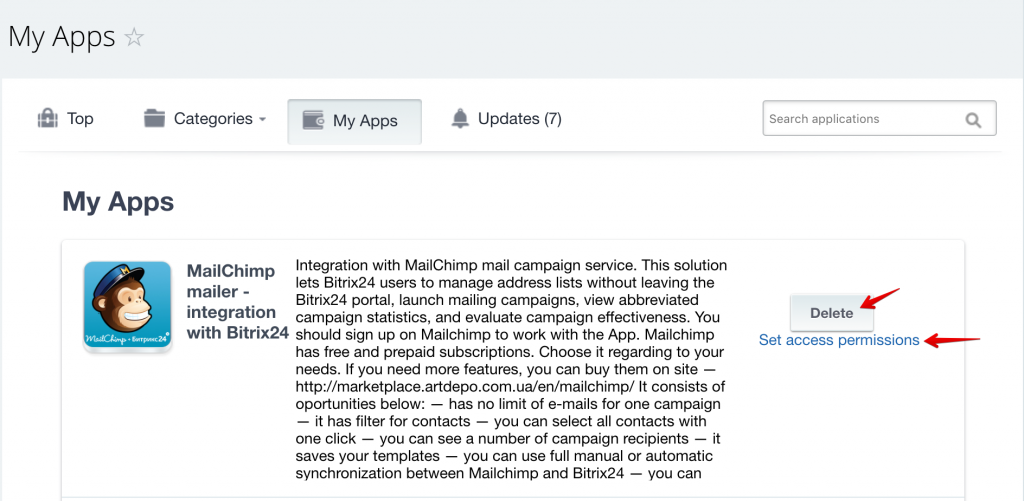Open the Set access permissions link
1024x501 pixels.
[839, 340]
